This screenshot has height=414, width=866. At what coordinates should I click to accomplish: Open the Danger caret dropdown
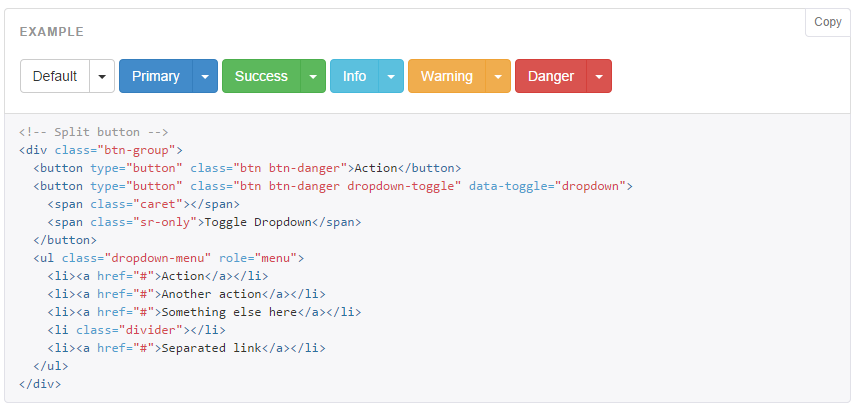599,76
